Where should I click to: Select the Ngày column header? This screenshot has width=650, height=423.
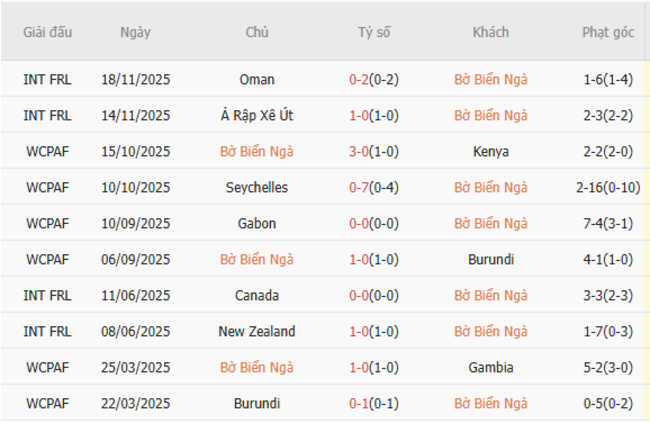click(x=135, y=32)
